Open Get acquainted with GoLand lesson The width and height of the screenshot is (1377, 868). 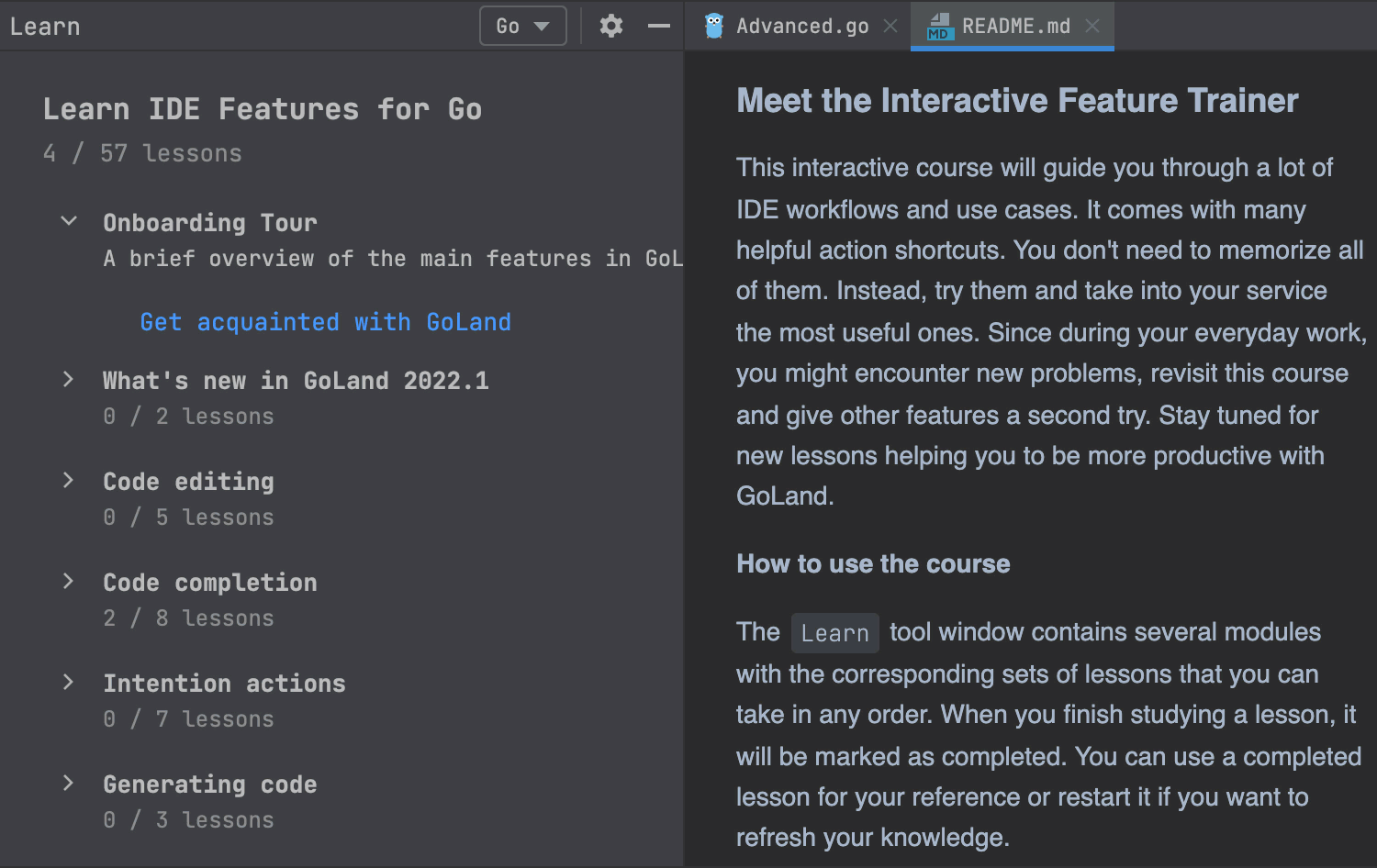coord(325,322)
